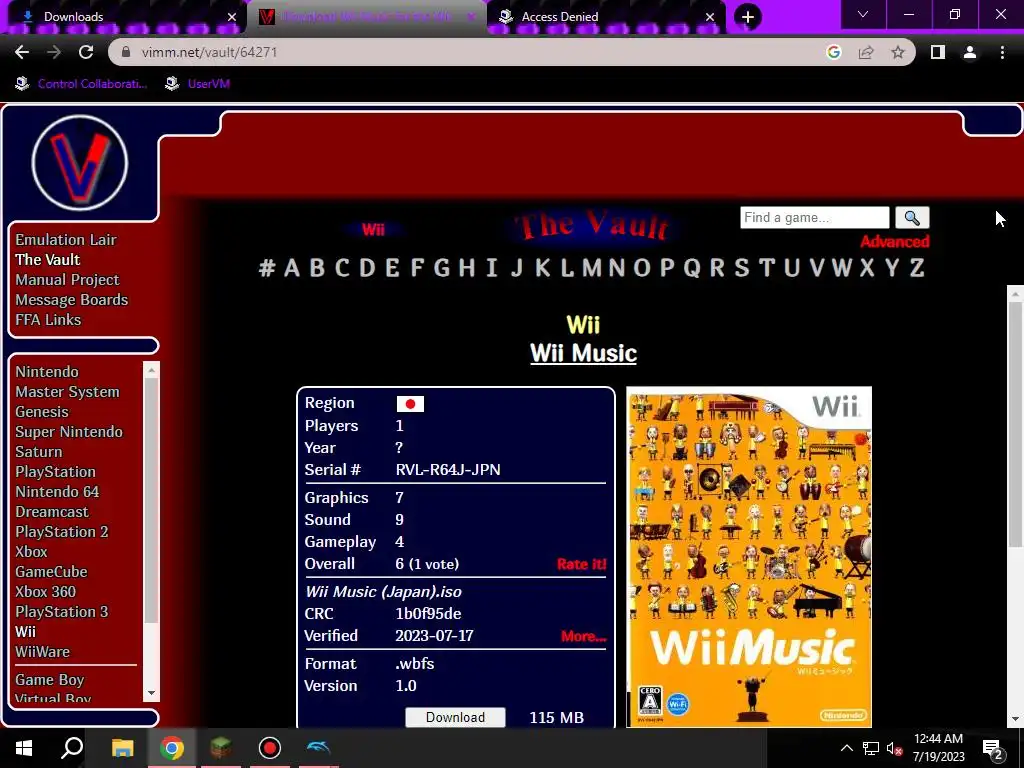This screenshot has width=1024, height=768.
Task: Open Advanced search link
Action: [895, 242]
